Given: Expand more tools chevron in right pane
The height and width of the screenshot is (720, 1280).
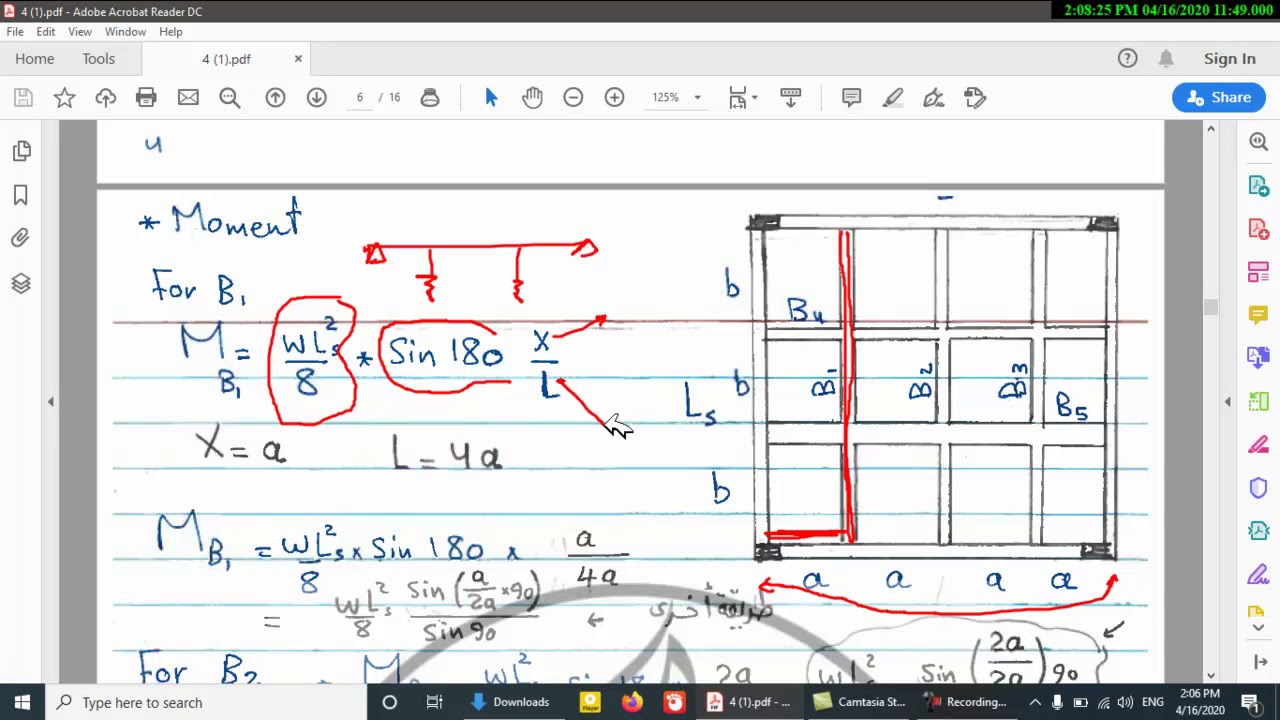Looking at the screenshot, I should pos(1258,628).
